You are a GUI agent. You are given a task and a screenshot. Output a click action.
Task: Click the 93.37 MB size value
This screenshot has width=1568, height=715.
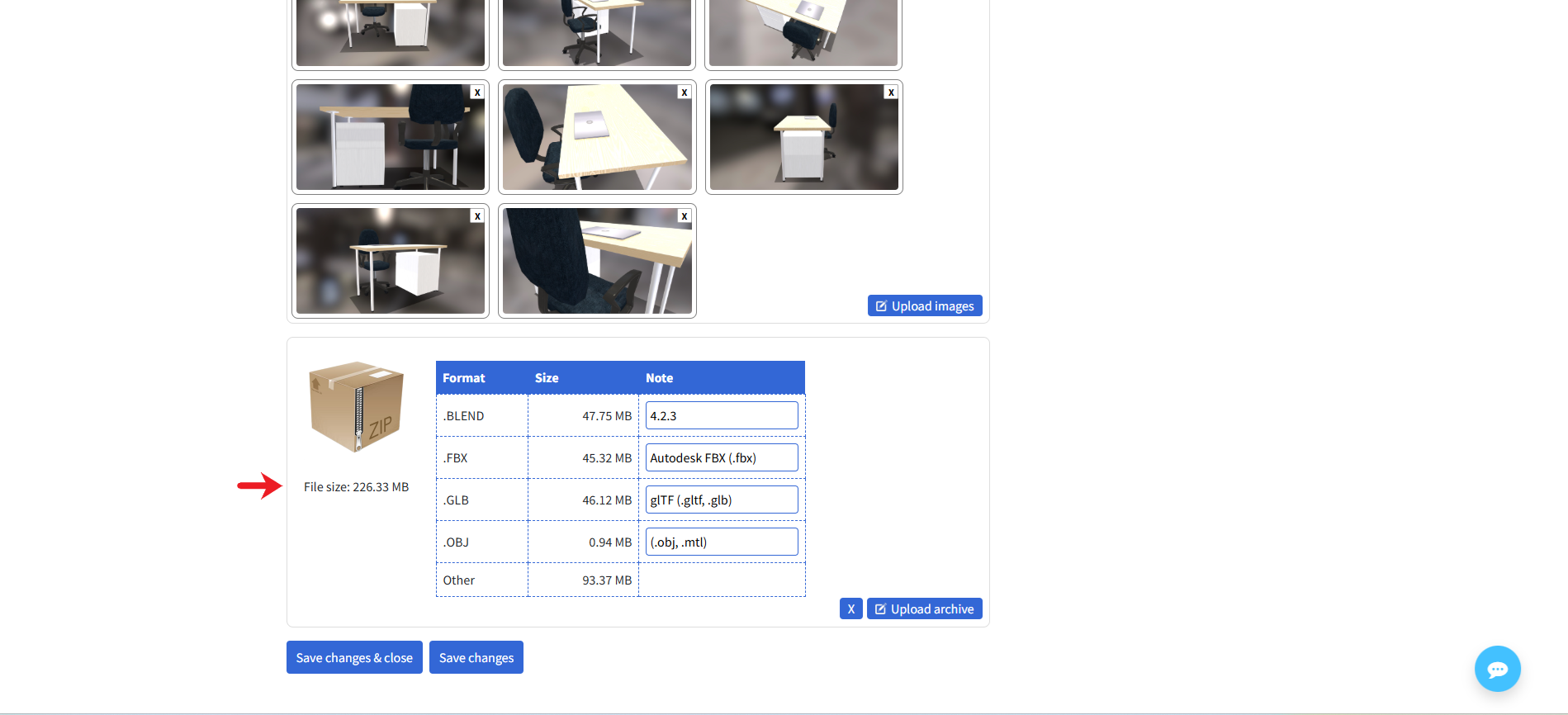[x=607, y=580]
